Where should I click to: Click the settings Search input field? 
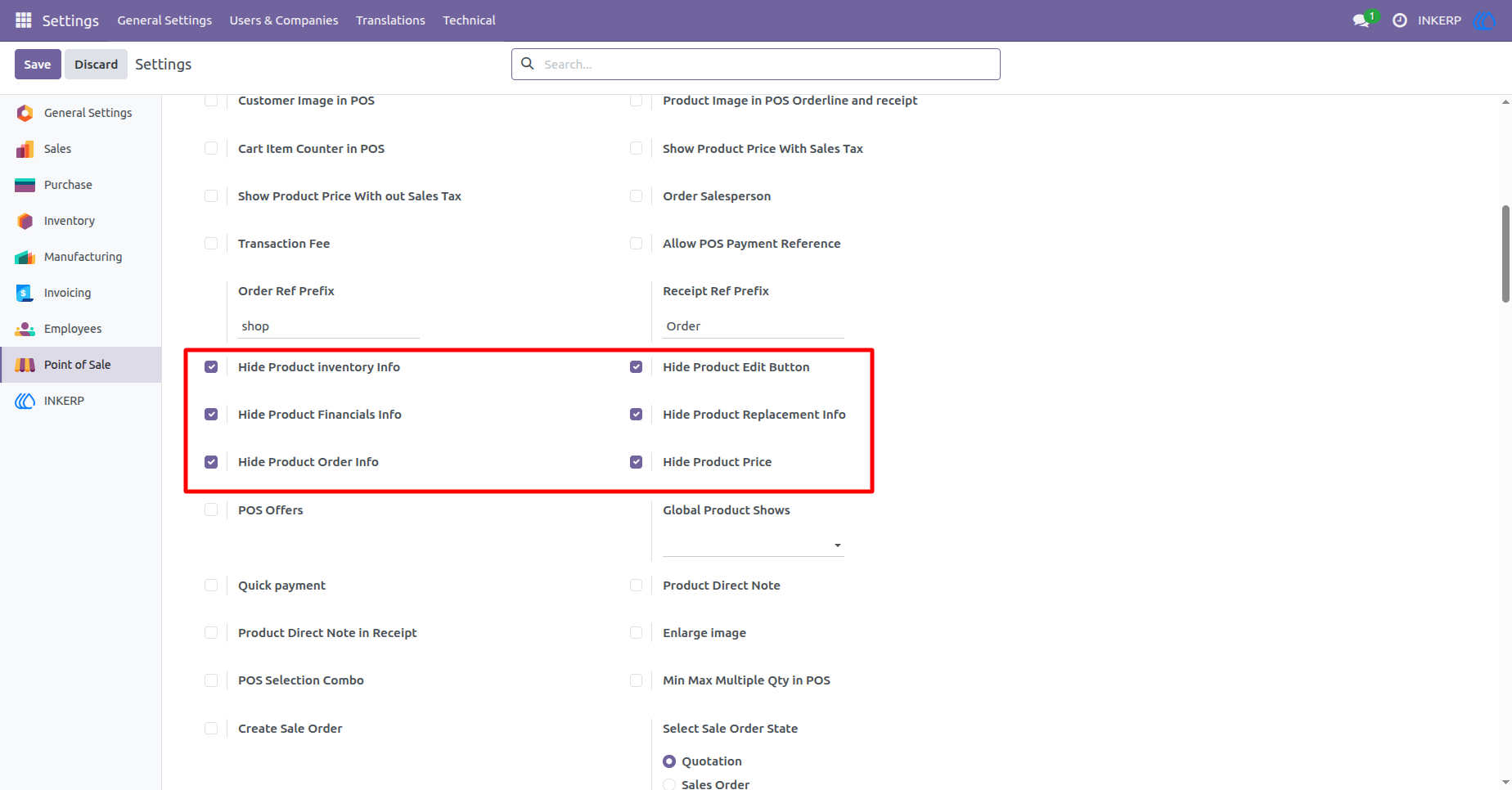pos(755,64)
